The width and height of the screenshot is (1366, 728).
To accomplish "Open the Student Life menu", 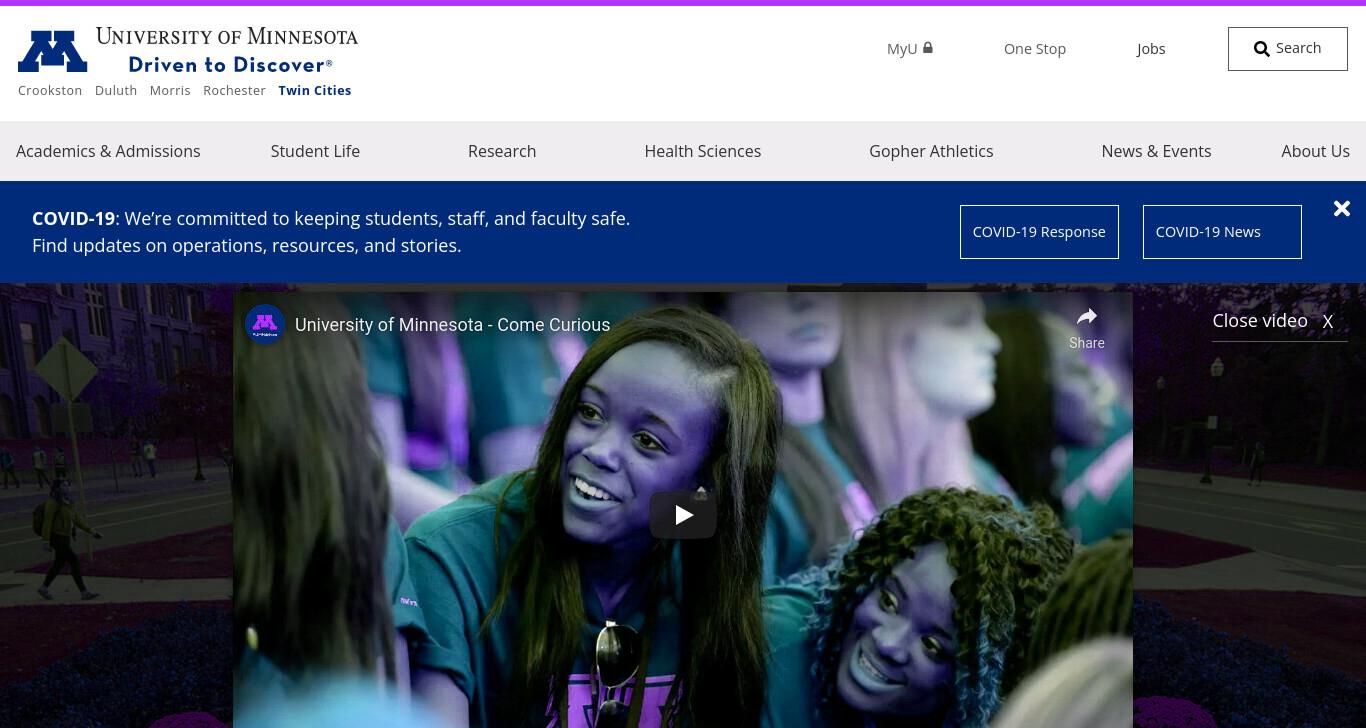I will (x=315, y=151).
